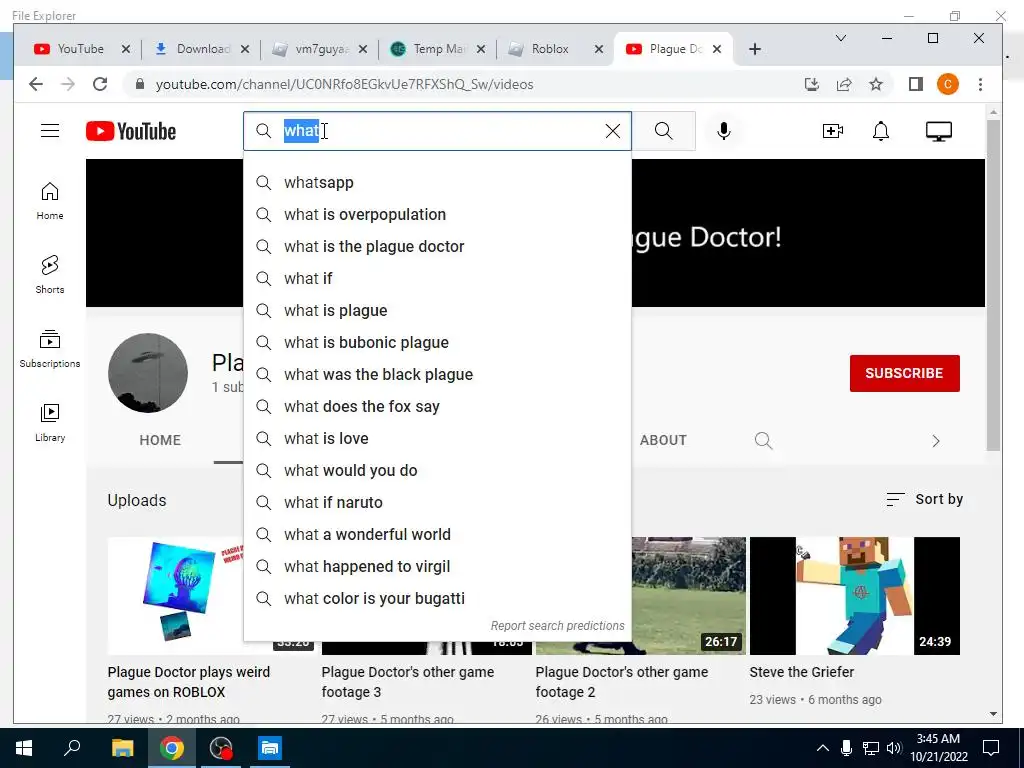This screenshot has width=1024, height=768.
Task: Select 'what is the plague doctor' suggestion
Action: (437, 246)
